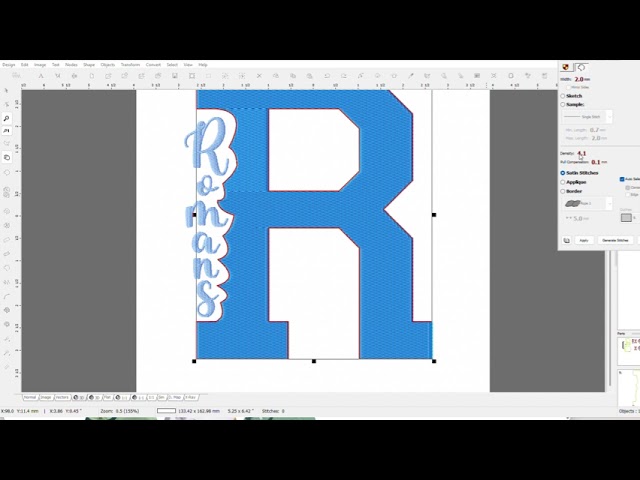The image size is (640, 480).
Task: Click the script 'Romans' lettering object
Action: [209, 216]
